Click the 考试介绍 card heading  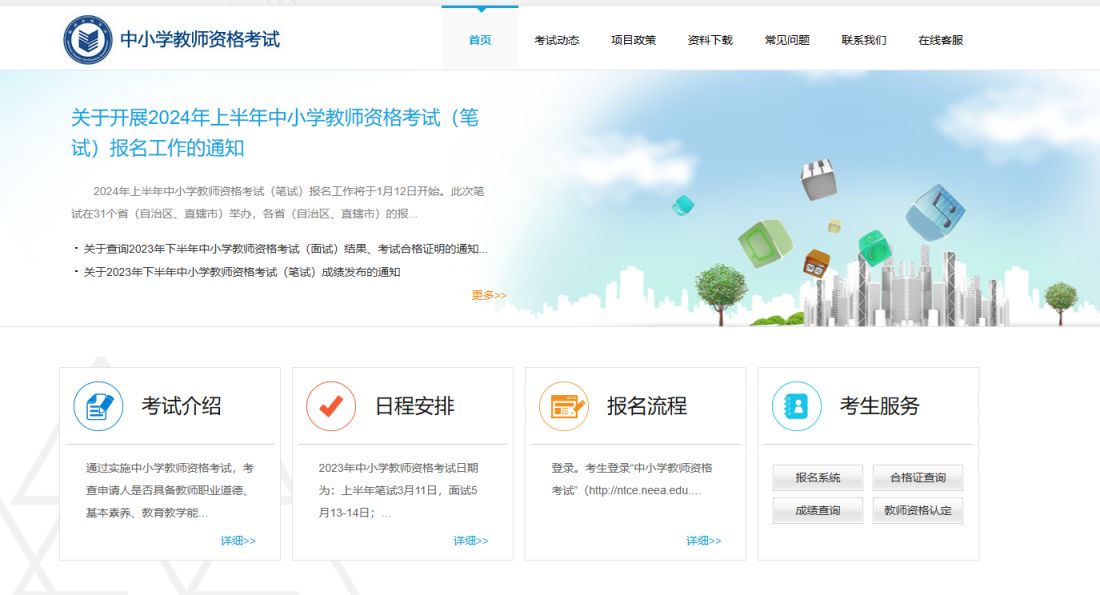coord(182,406)
